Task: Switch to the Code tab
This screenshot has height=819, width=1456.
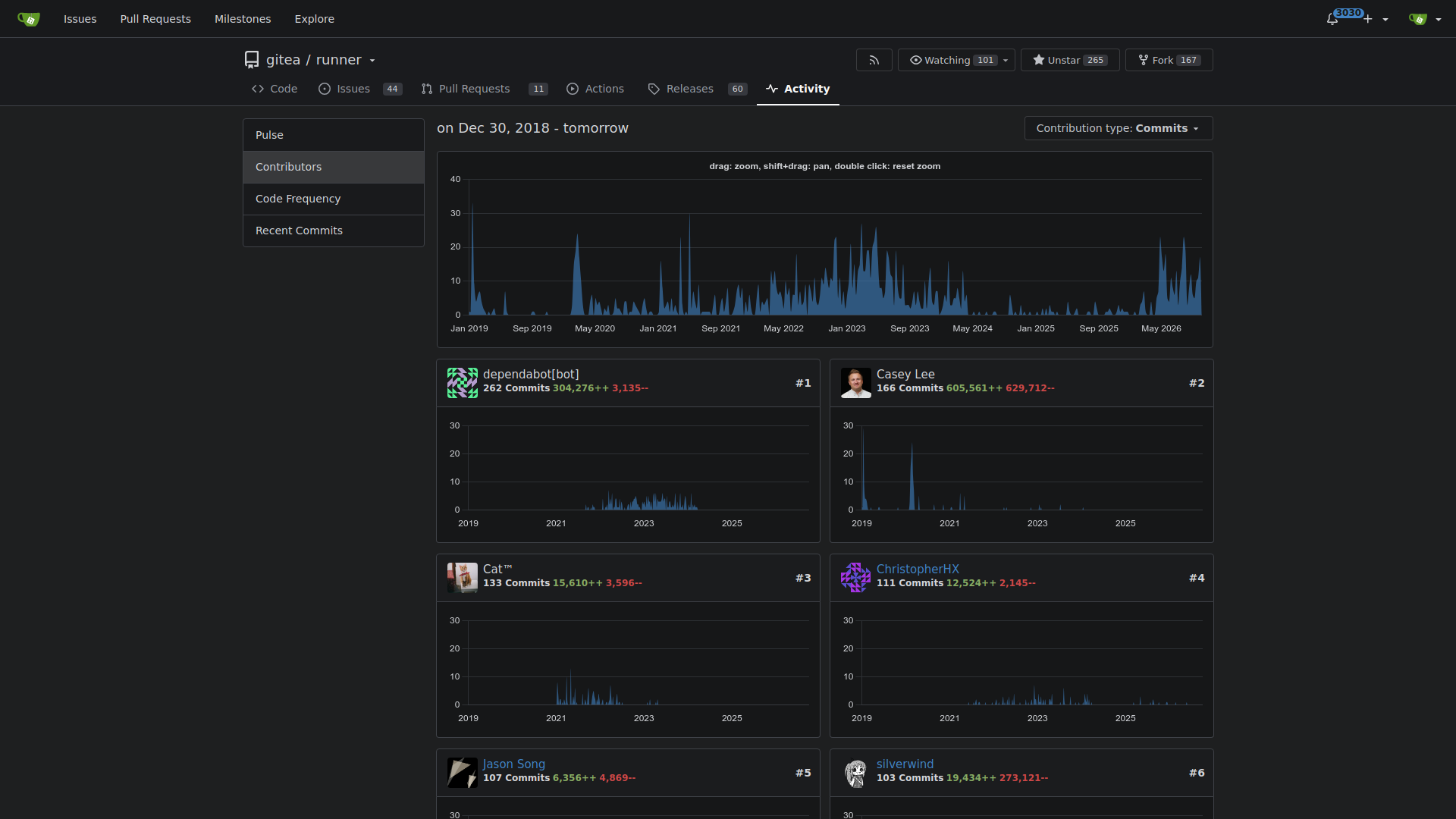Action: [275, 89]
